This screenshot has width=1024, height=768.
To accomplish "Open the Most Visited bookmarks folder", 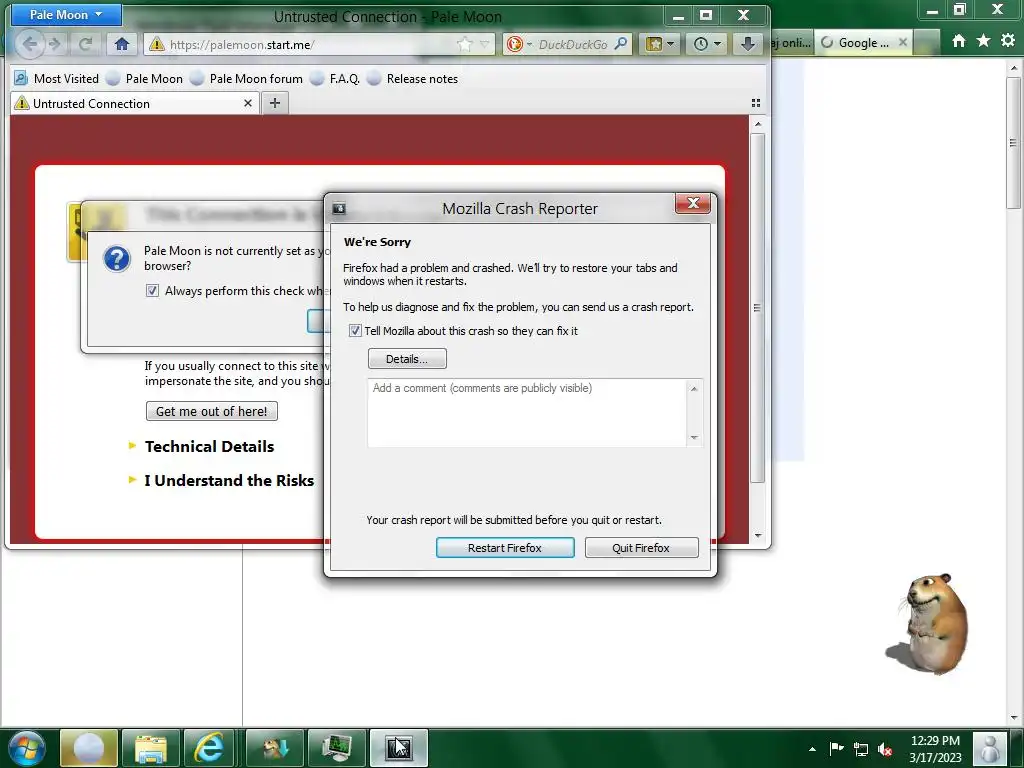I will coord(57,78).
